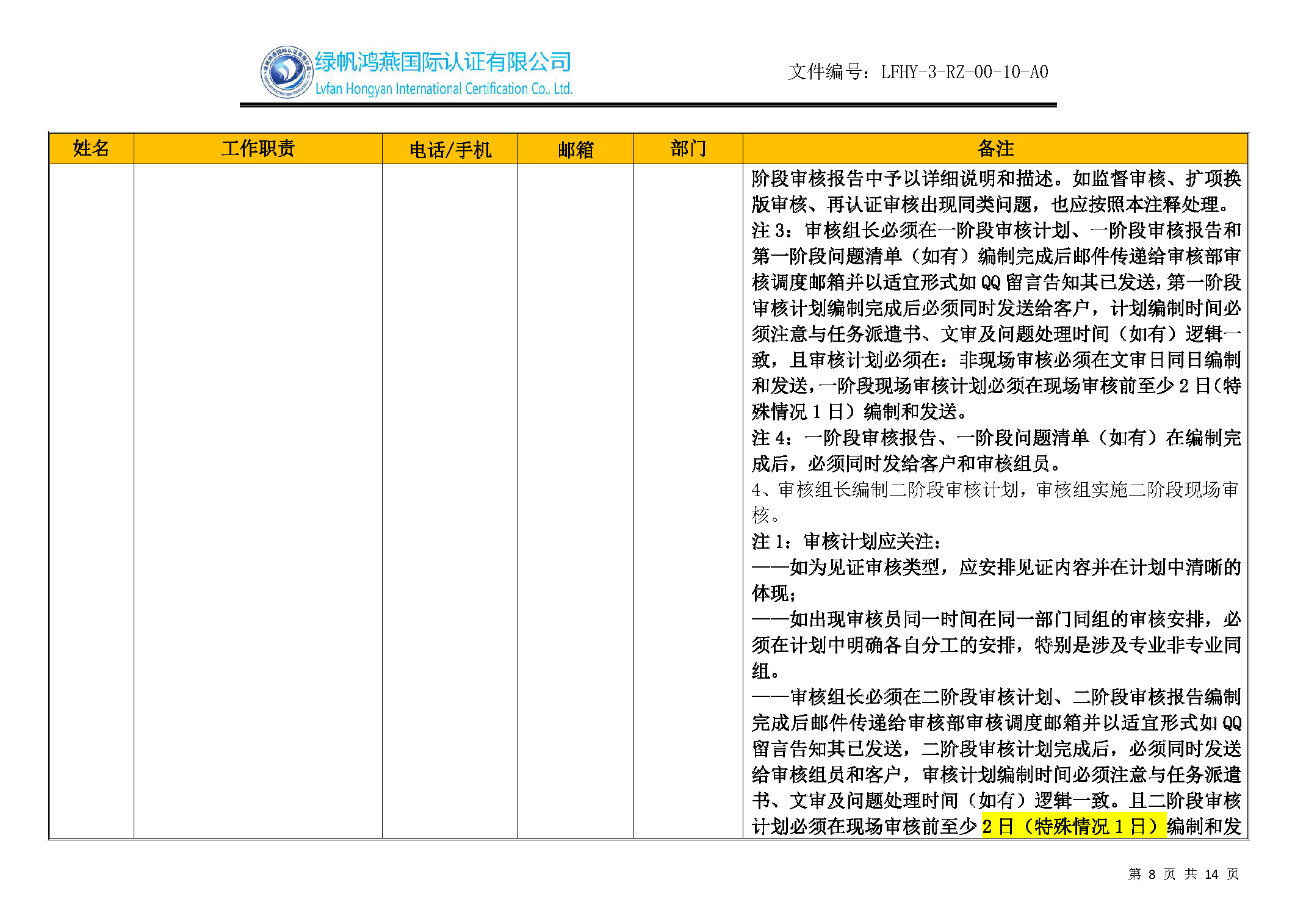Select the 姓名 column header
1306x924 pixels.
pos(91,148)
